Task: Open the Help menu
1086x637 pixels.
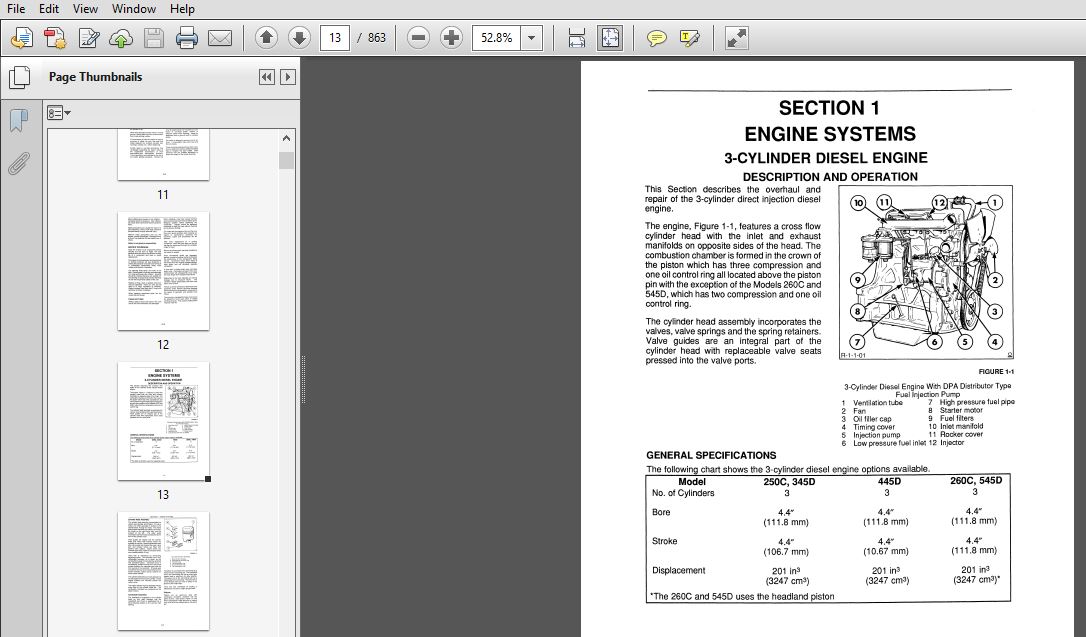Action: pyautogui.click(x=182, y=9)
